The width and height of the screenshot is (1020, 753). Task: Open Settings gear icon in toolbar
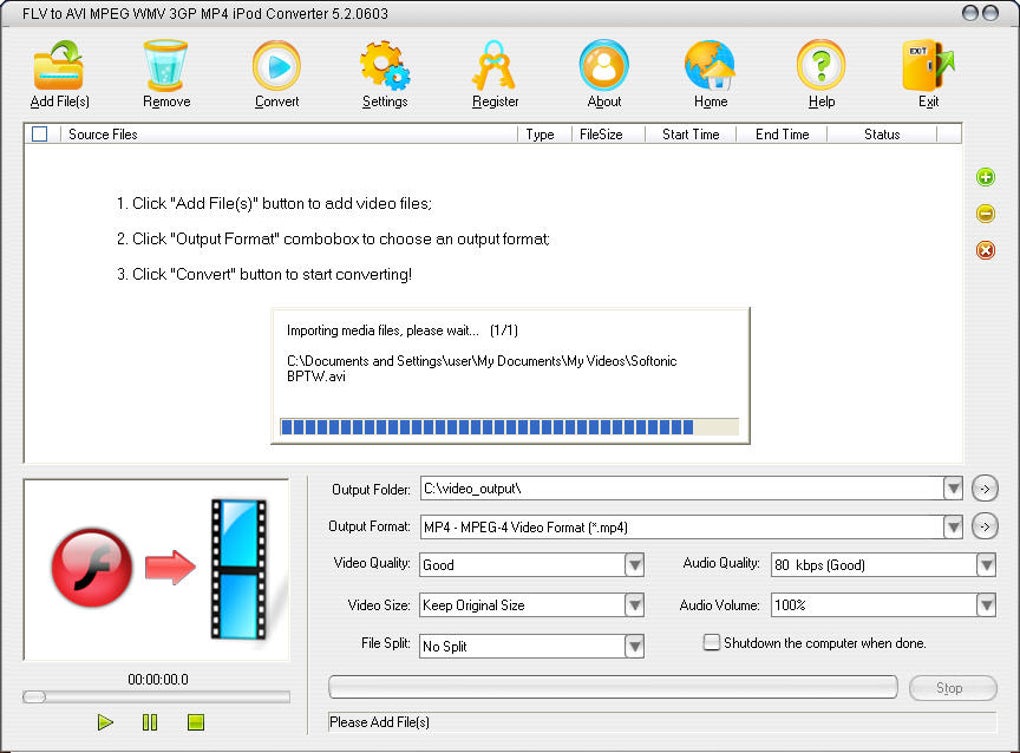click(385, 65)
